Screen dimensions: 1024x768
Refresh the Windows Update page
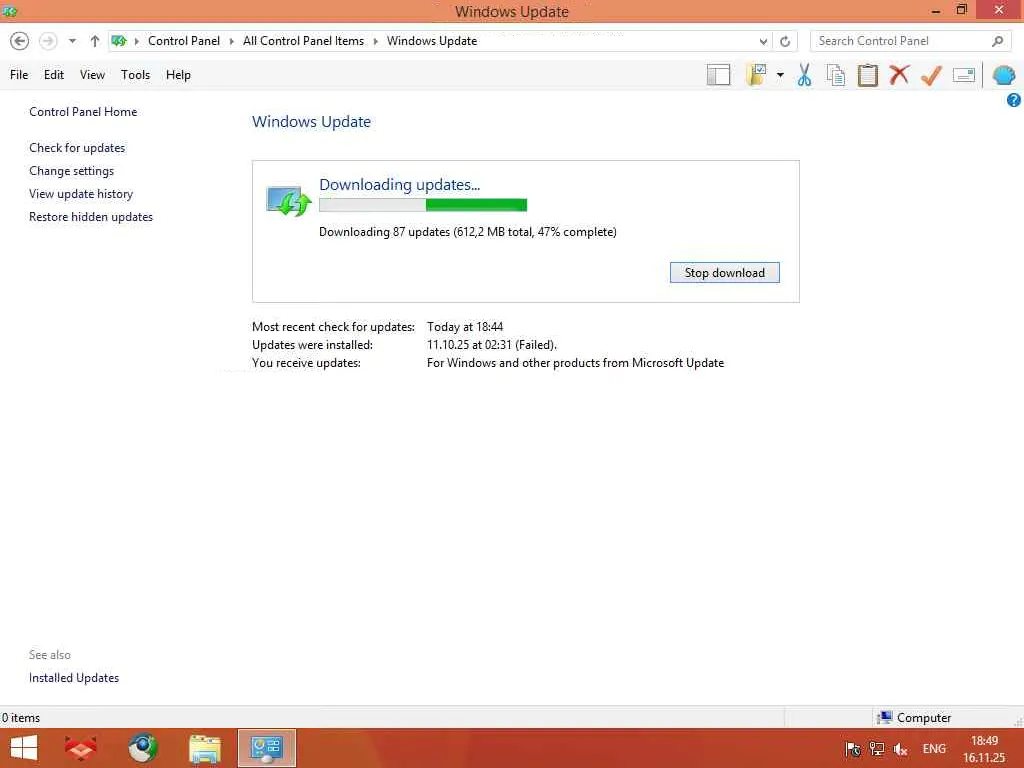click(x=785, y=41)
